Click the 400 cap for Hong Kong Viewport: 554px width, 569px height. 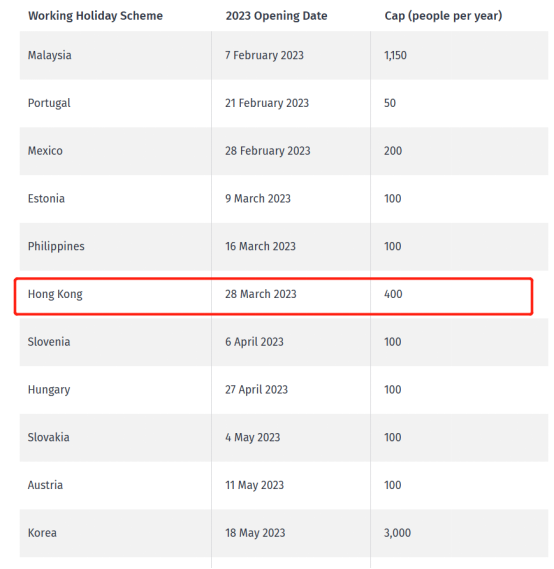pyautogui.click(x=393, y=294)
